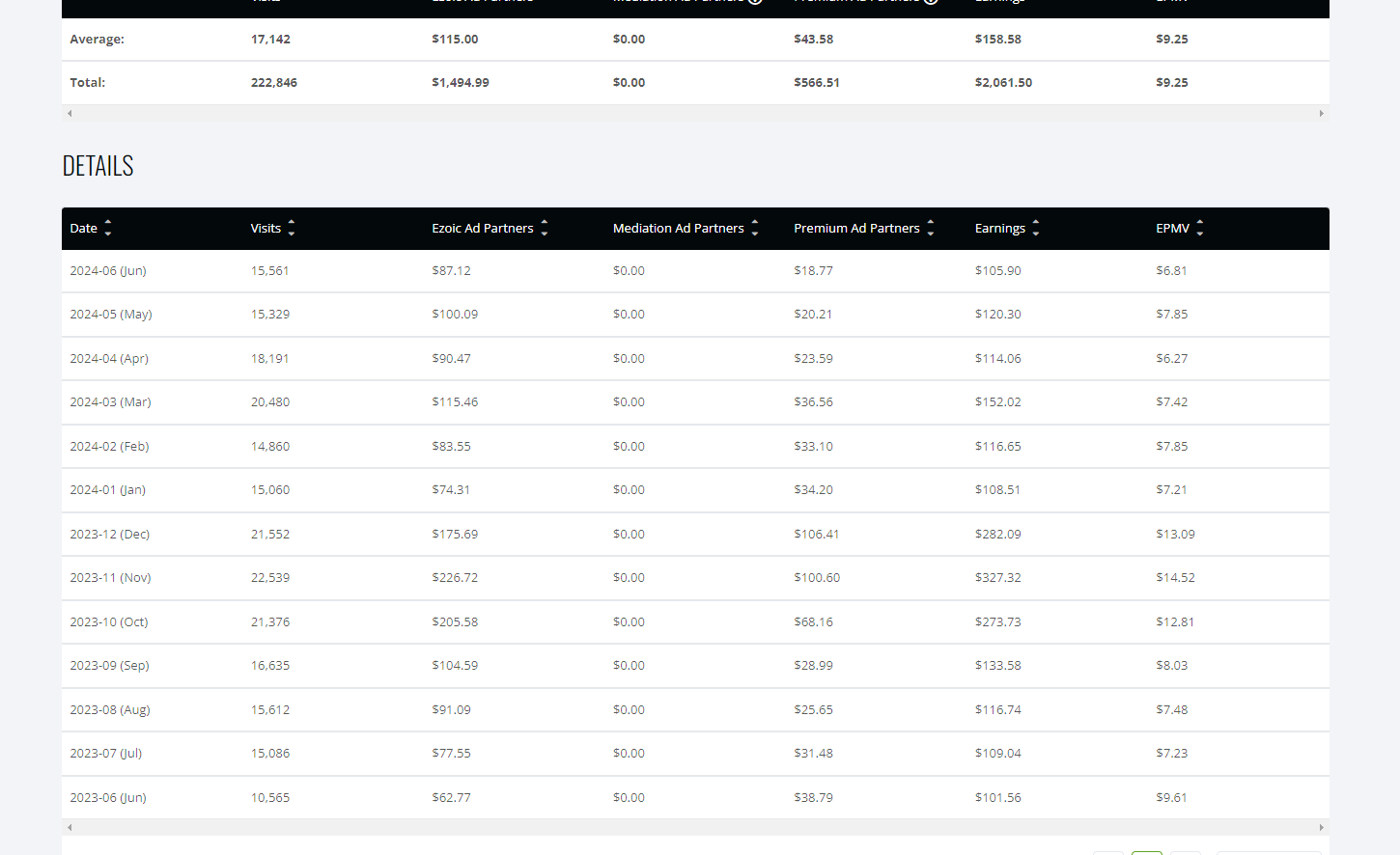Click the 222,846 total visits value
Viewport: 1400px width, 855px height.
(x=274, y=83)
